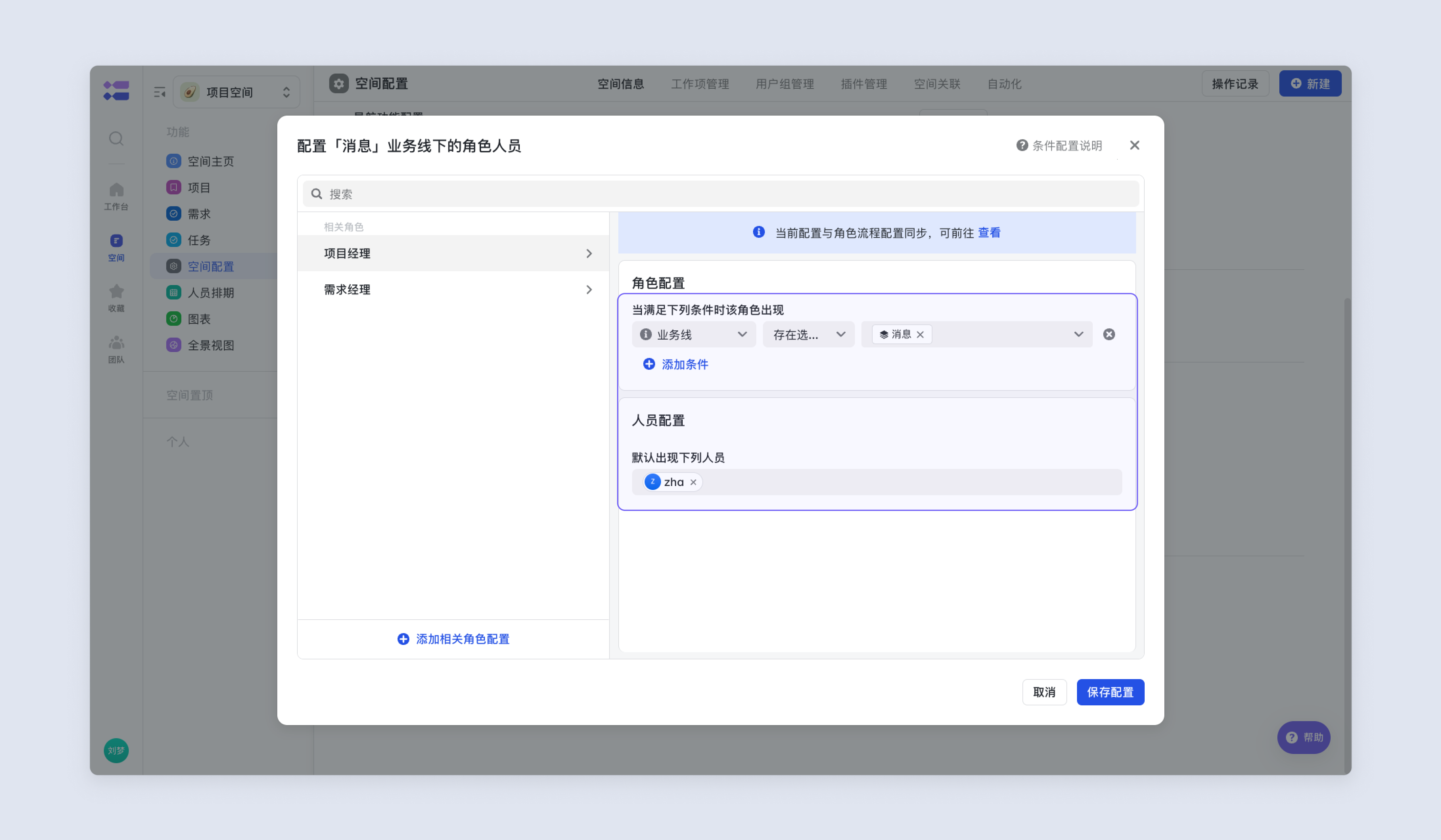Click the default members input field
The width and height of the screenshot is (1441, 840).
coord(877,482)
